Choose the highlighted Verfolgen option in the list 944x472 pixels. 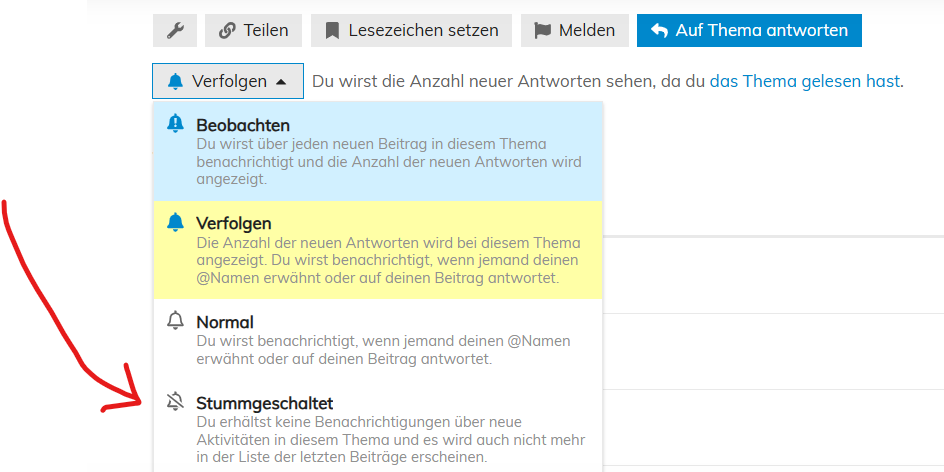(x=377, y=250)
